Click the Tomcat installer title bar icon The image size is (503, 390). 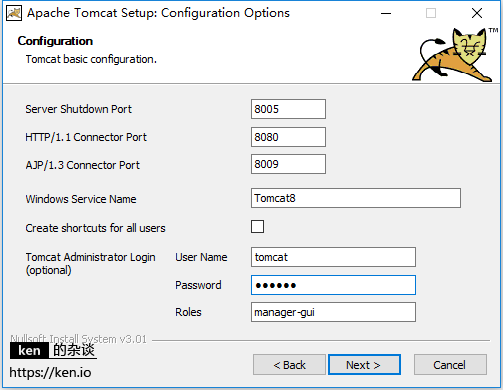(14, 13)
